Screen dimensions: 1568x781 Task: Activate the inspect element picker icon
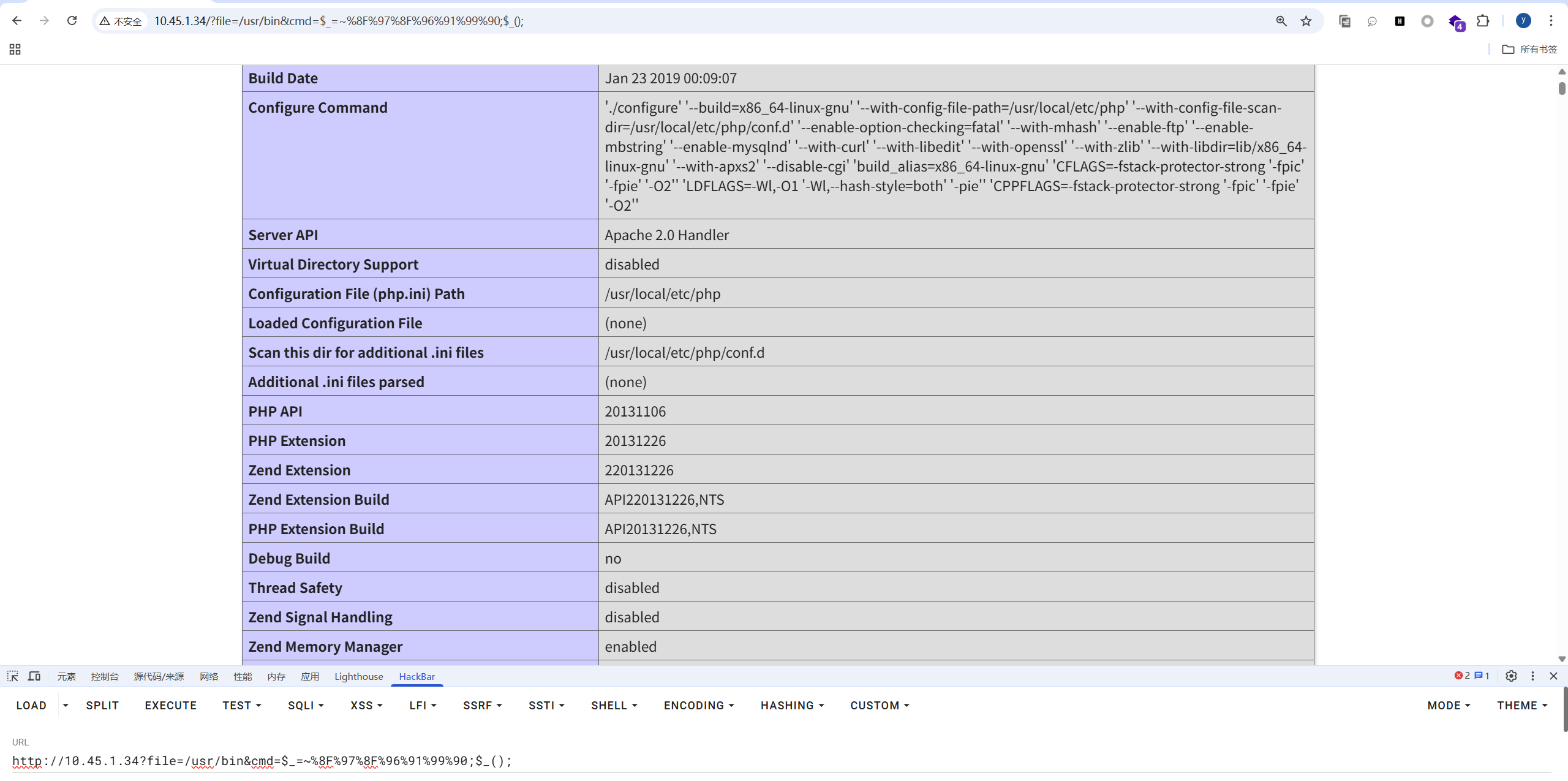[13, 676]
